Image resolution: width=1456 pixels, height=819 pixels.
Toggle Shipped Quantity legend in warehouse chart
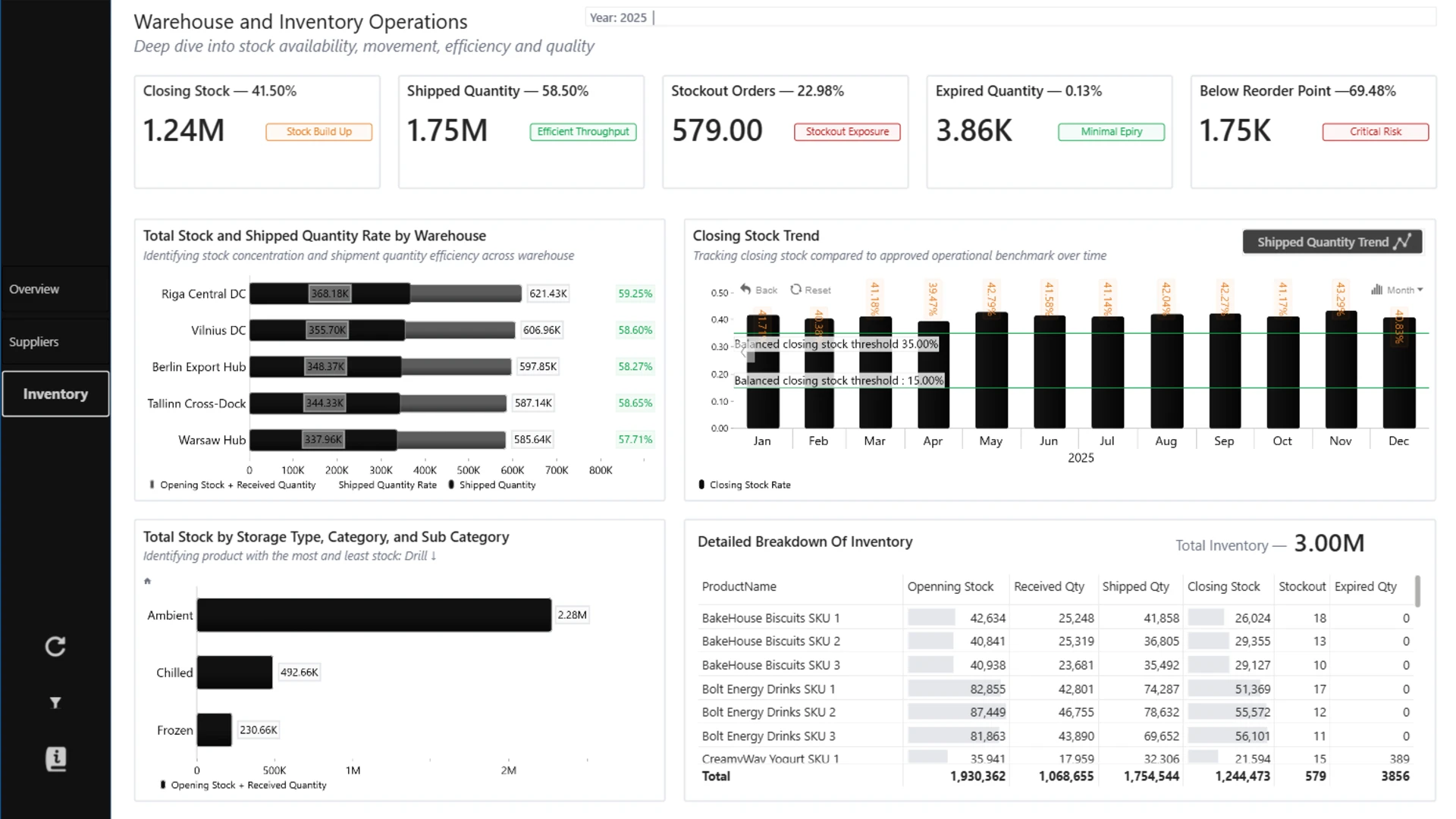tap(492, 485)
